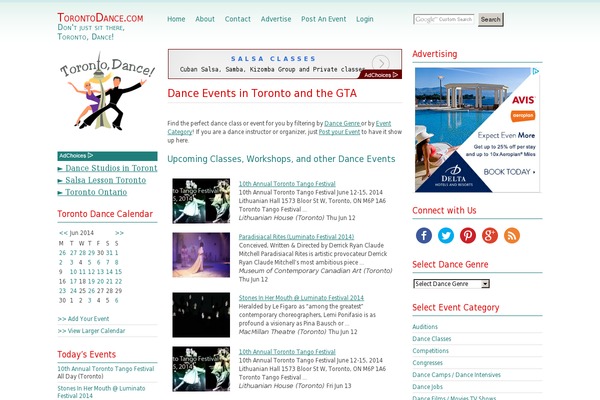Click the Add Your Event link
Viewport: 600px width, 400px height.
[x=88, y=318]
